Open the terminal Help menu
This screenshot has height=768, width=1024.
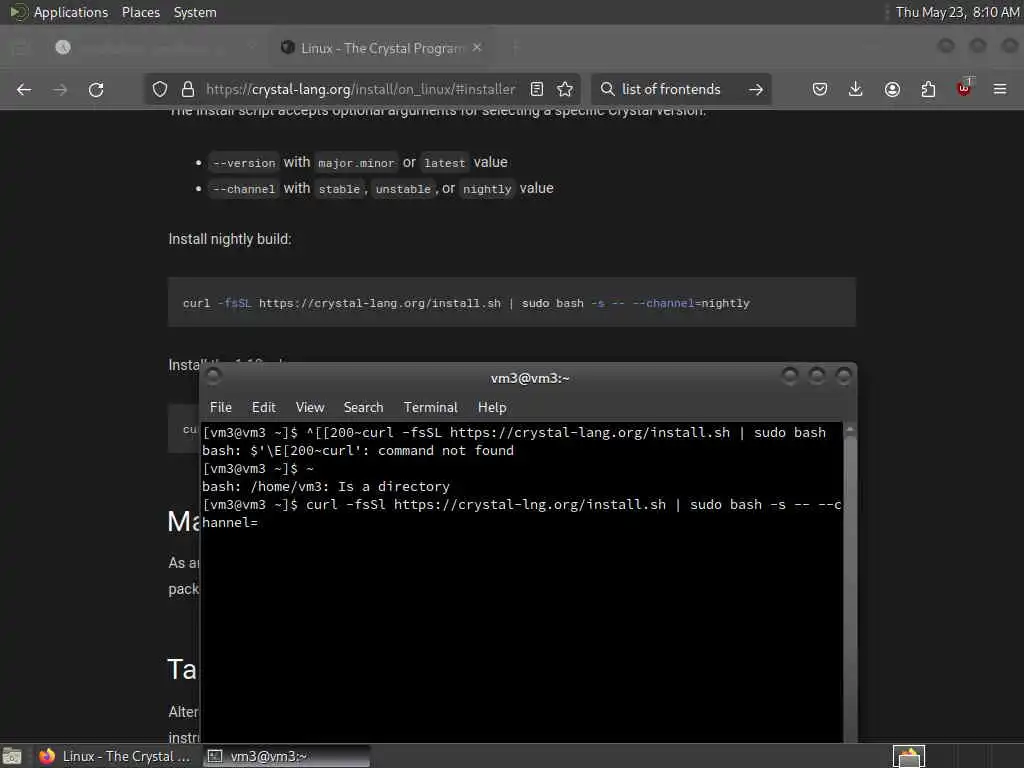tap(492, 408)
